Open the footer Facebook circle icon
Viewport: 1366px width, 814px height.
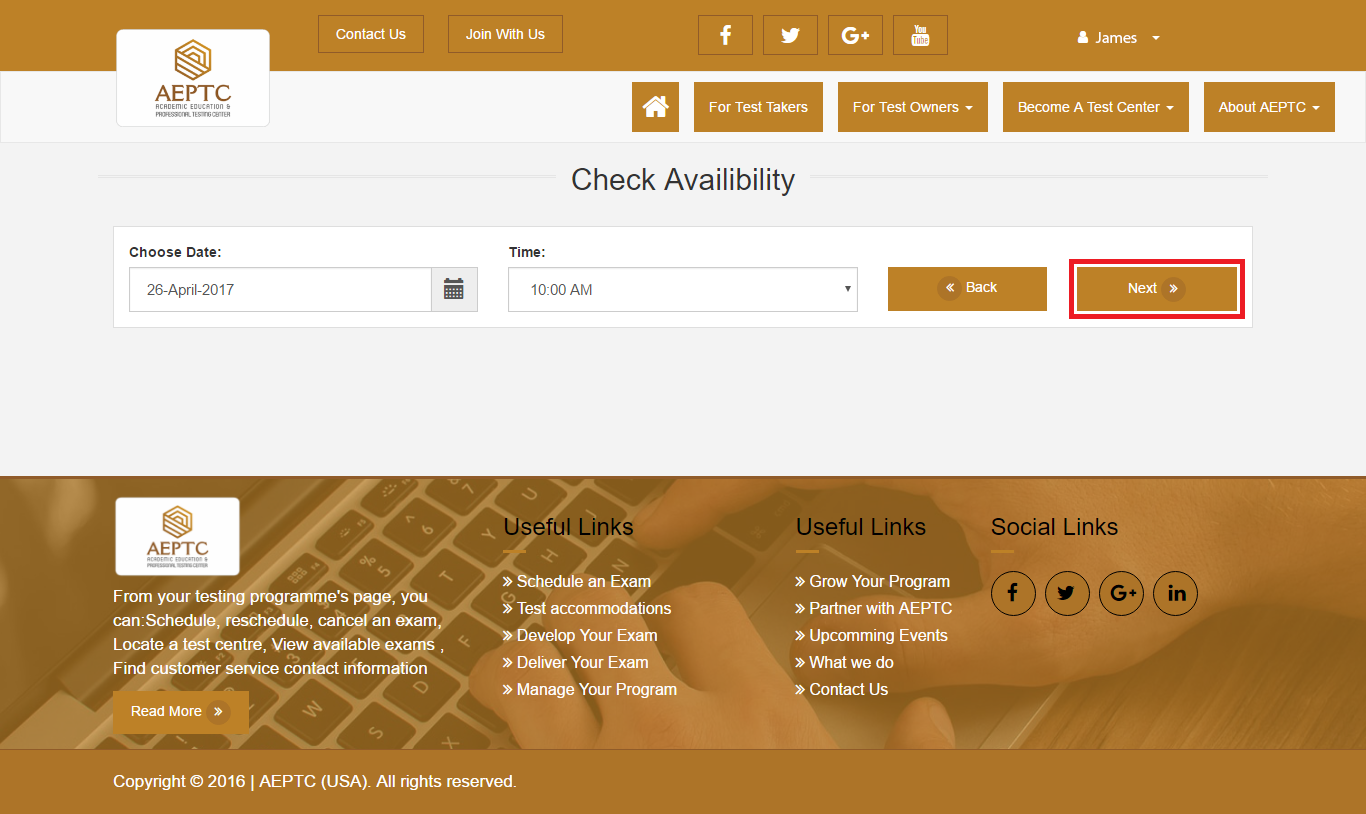click(1013, 594)
